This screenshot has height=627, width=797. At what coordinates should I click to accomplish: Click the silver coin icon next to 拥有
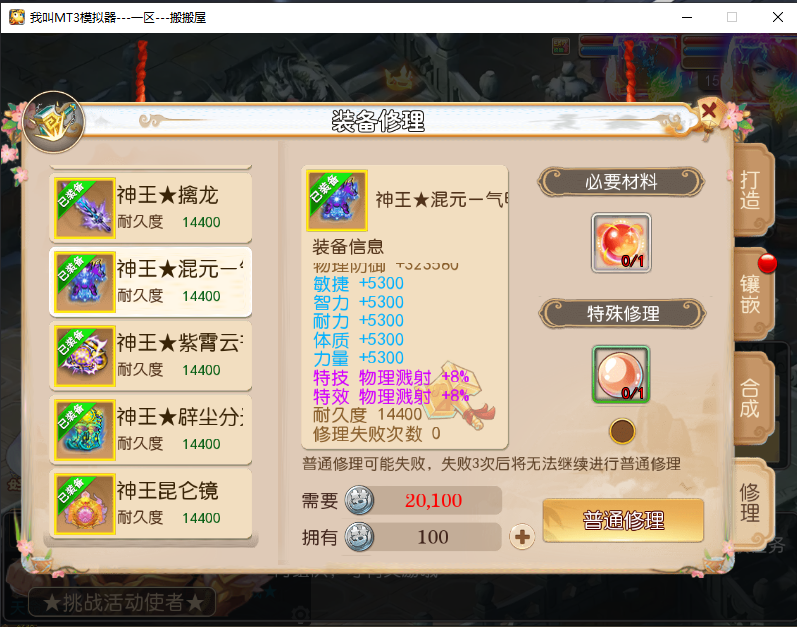point(359,537)
